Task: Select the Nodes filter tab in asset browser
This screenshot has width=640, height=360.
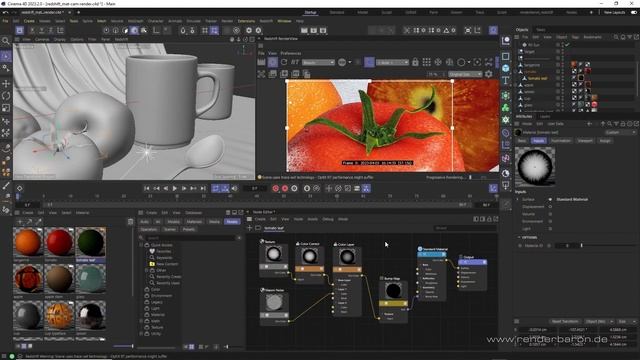Action: pos(232,221)
